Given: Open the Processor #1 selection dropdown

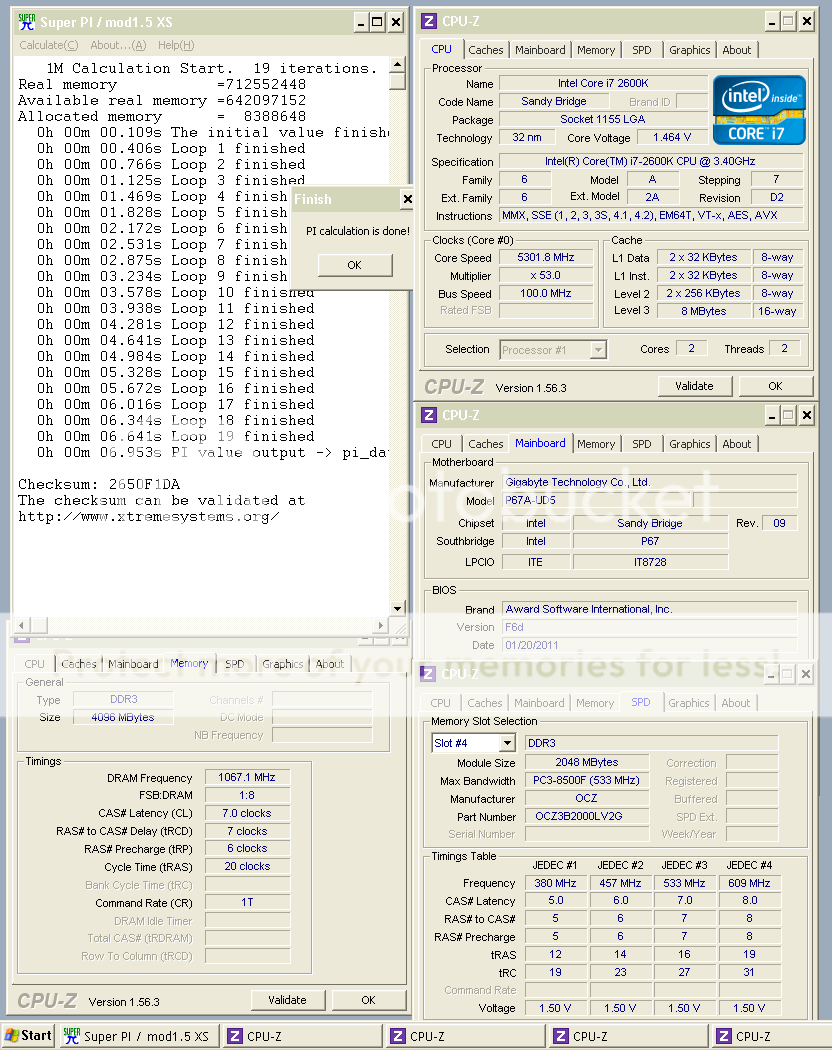Looking at the screenshot, I should 598,350.
